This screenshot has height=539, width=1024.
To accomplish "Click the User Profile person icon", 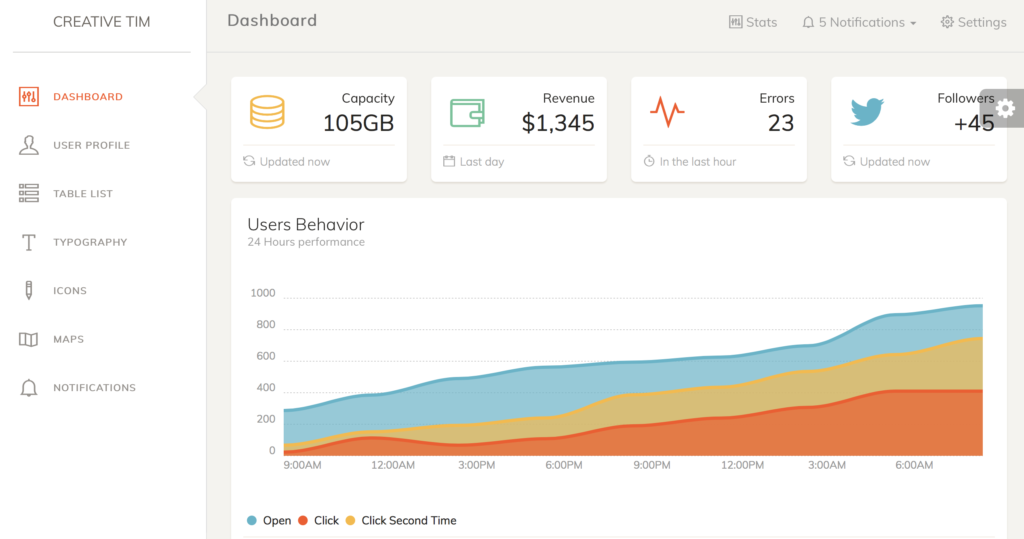I will (x=29, y=145).
